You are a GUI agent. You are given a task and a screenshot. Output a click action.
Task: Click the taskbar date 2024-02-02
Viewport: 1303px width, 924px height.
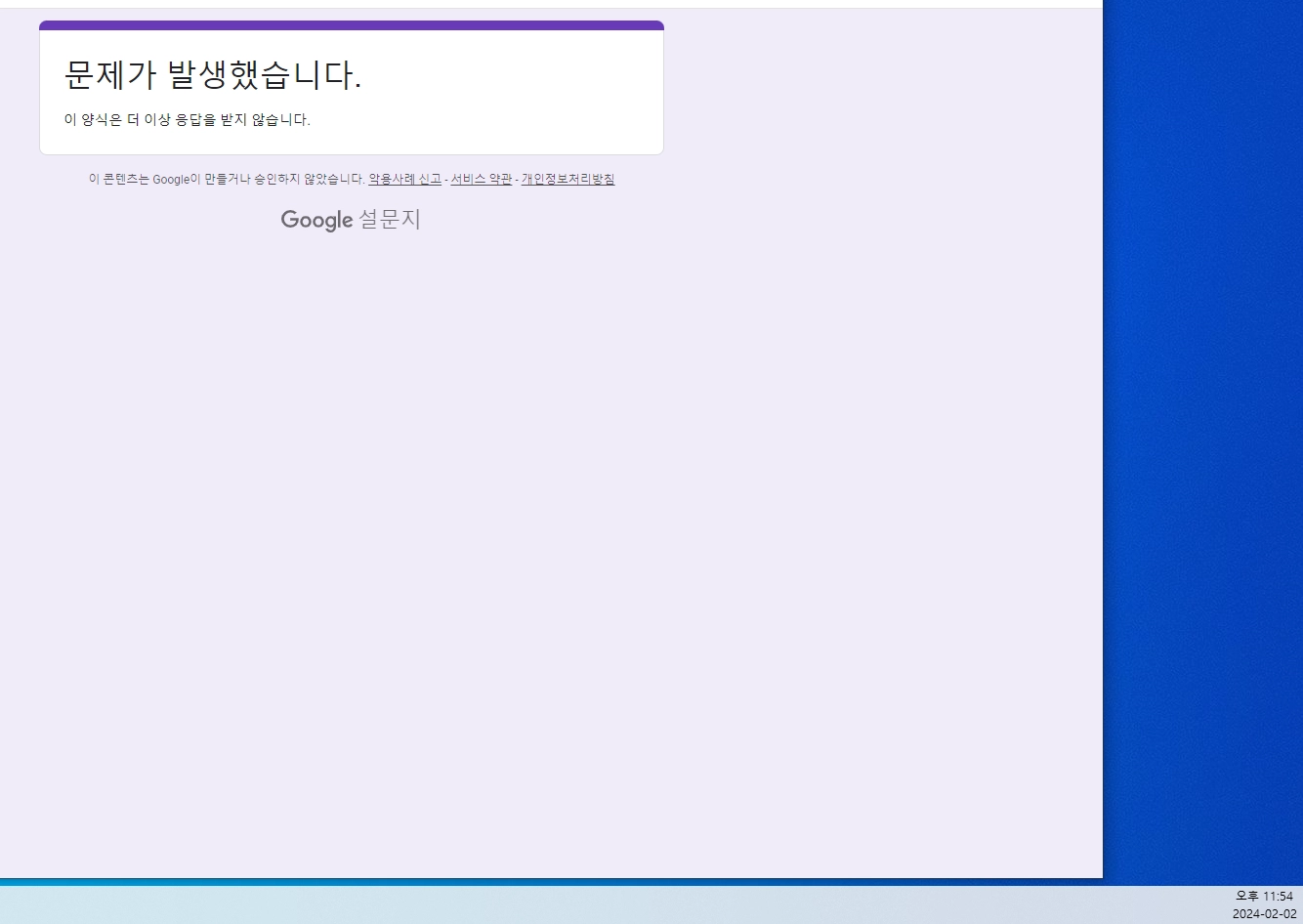1264,914
